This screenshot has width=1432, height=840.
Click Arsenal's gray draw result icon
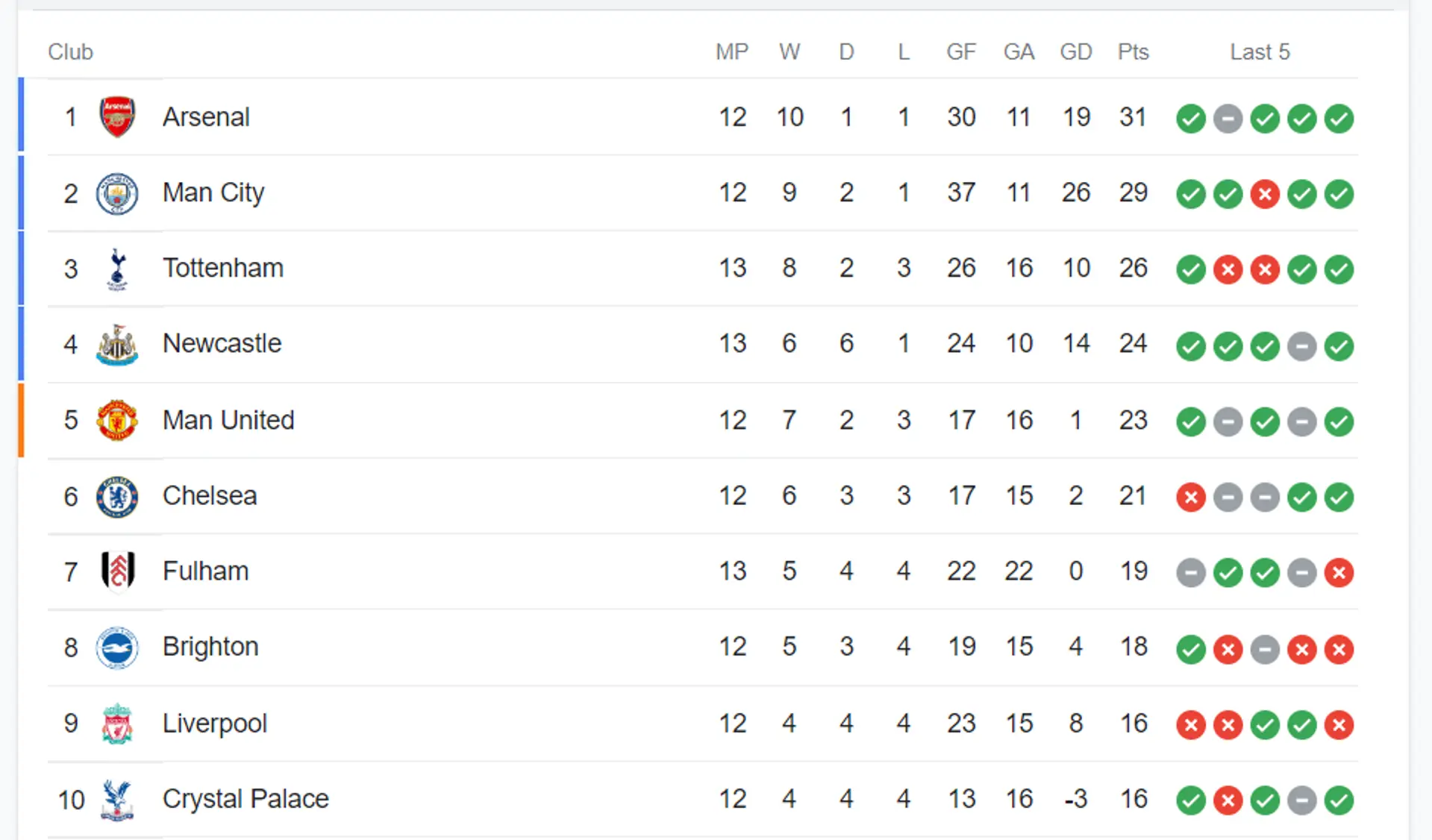(1228, 119)
